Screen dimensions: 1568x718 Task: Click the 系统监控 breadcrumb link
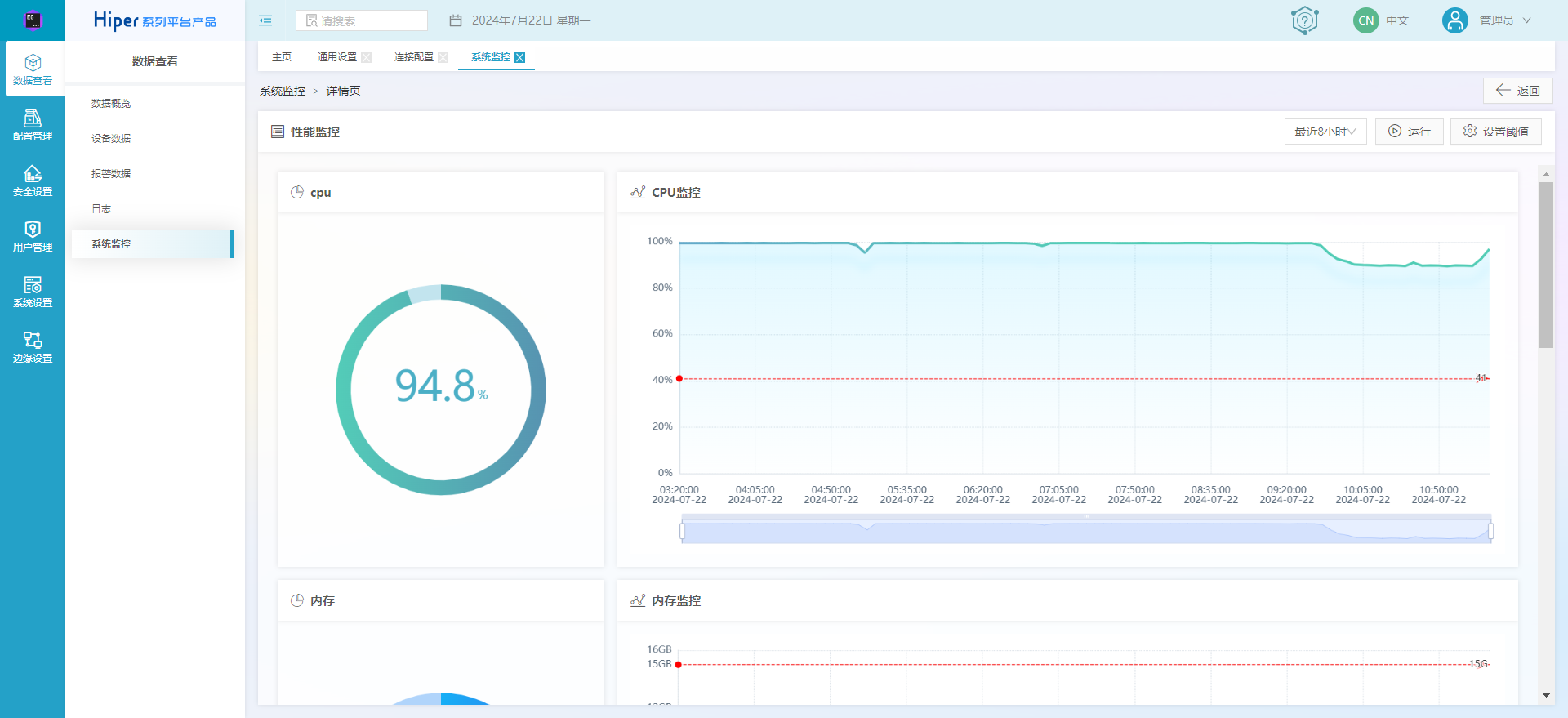tap(283, 91)
